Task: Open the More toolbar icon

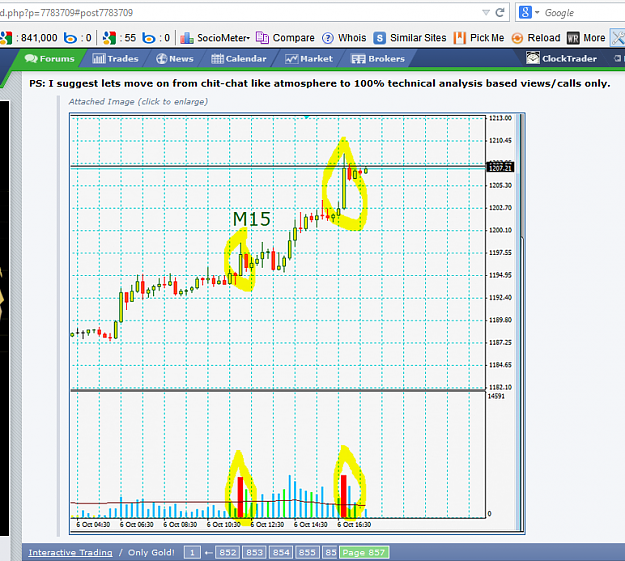Action: tap(573, 38)
